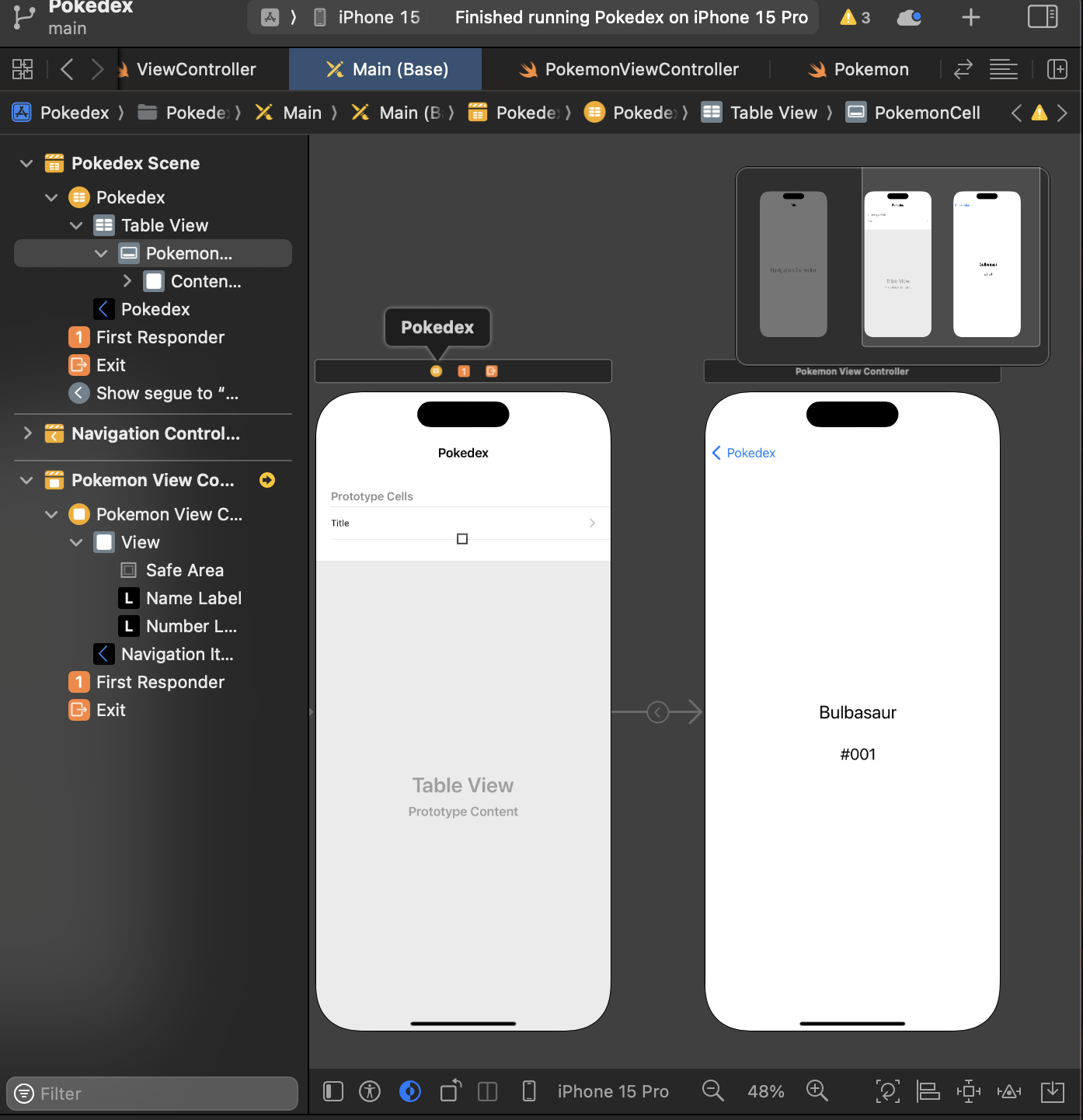The width and height of the screenshot is (1083, 1120).
Task: Select First Responder under Pokemon View Controller Scene
Action: click(153, 682)
